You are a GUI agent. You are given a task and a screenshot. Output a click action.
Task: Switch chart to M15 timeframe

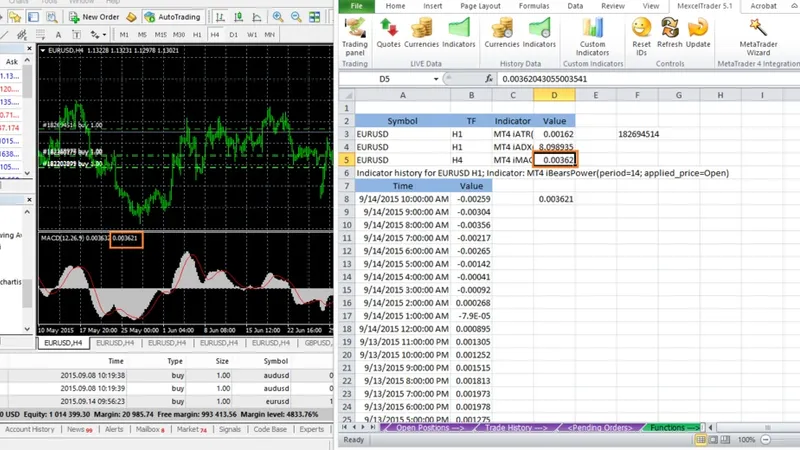click(x=160, y=35)
